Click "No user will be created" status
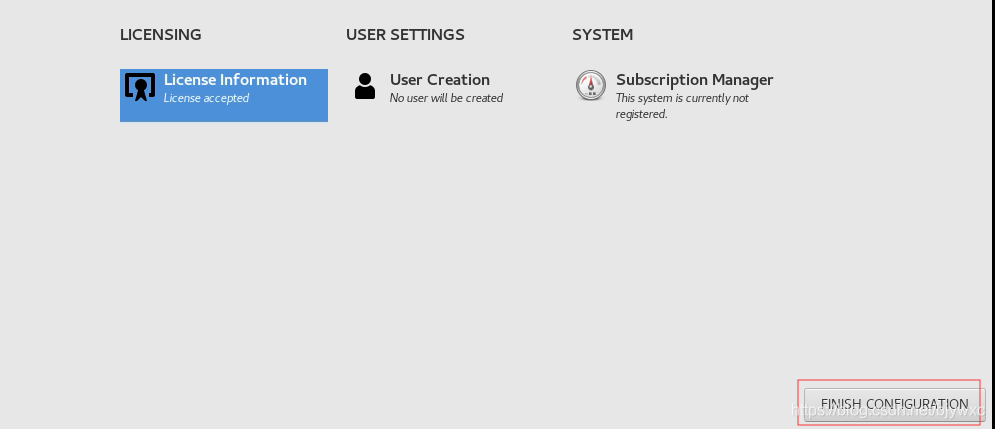995x429 pixels. tap(446, 98)
